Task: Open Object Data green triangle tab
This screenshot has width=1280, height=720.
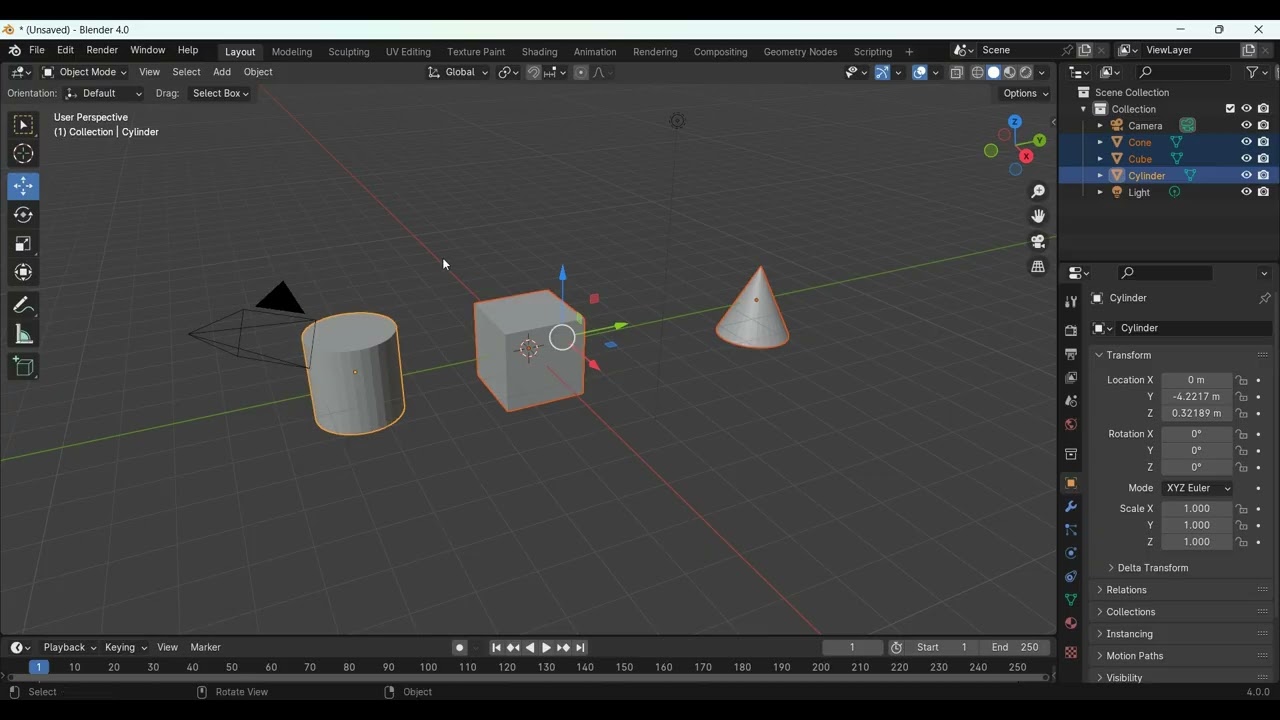Action: click(x=1071, y=600)
